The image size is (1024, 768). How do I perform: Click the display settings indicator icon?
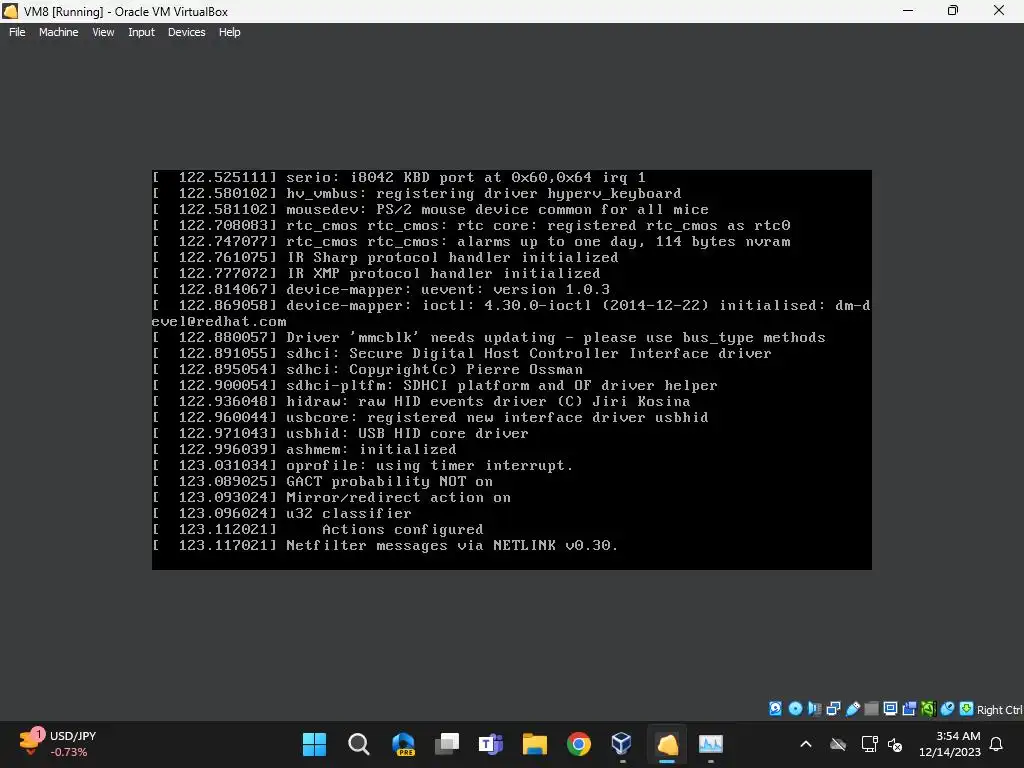click(890, 709)
